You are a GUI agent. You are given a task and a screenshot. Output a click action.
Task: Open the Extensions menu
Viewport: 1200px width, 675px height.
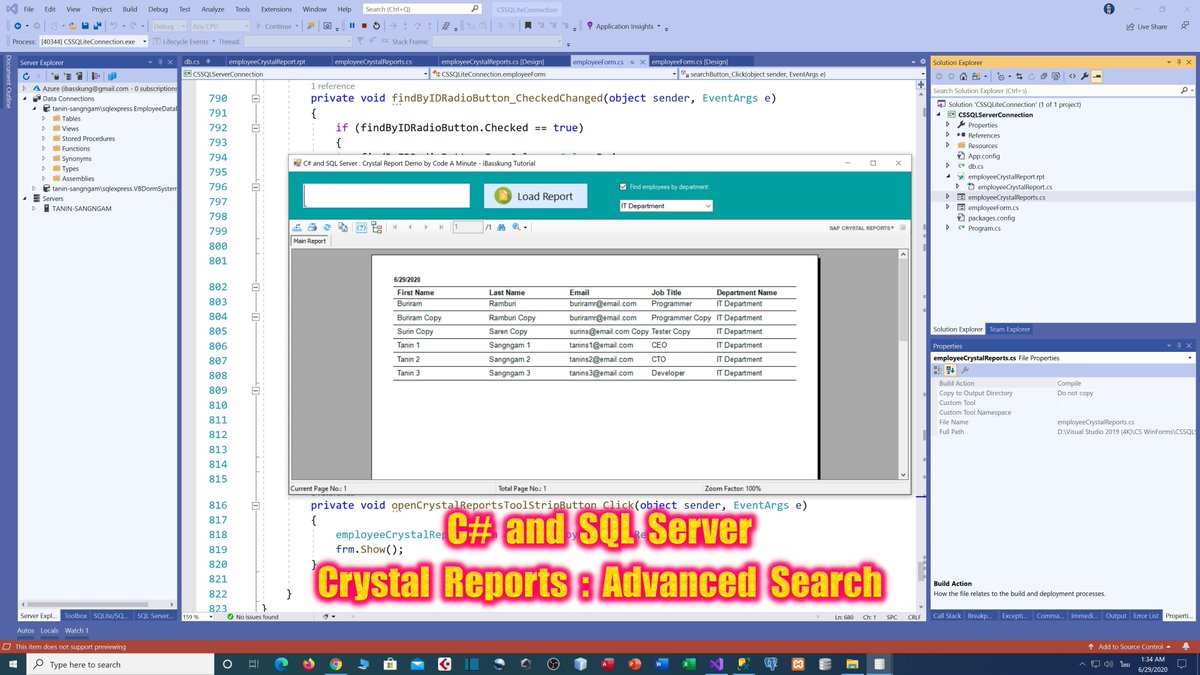point(277,8)
